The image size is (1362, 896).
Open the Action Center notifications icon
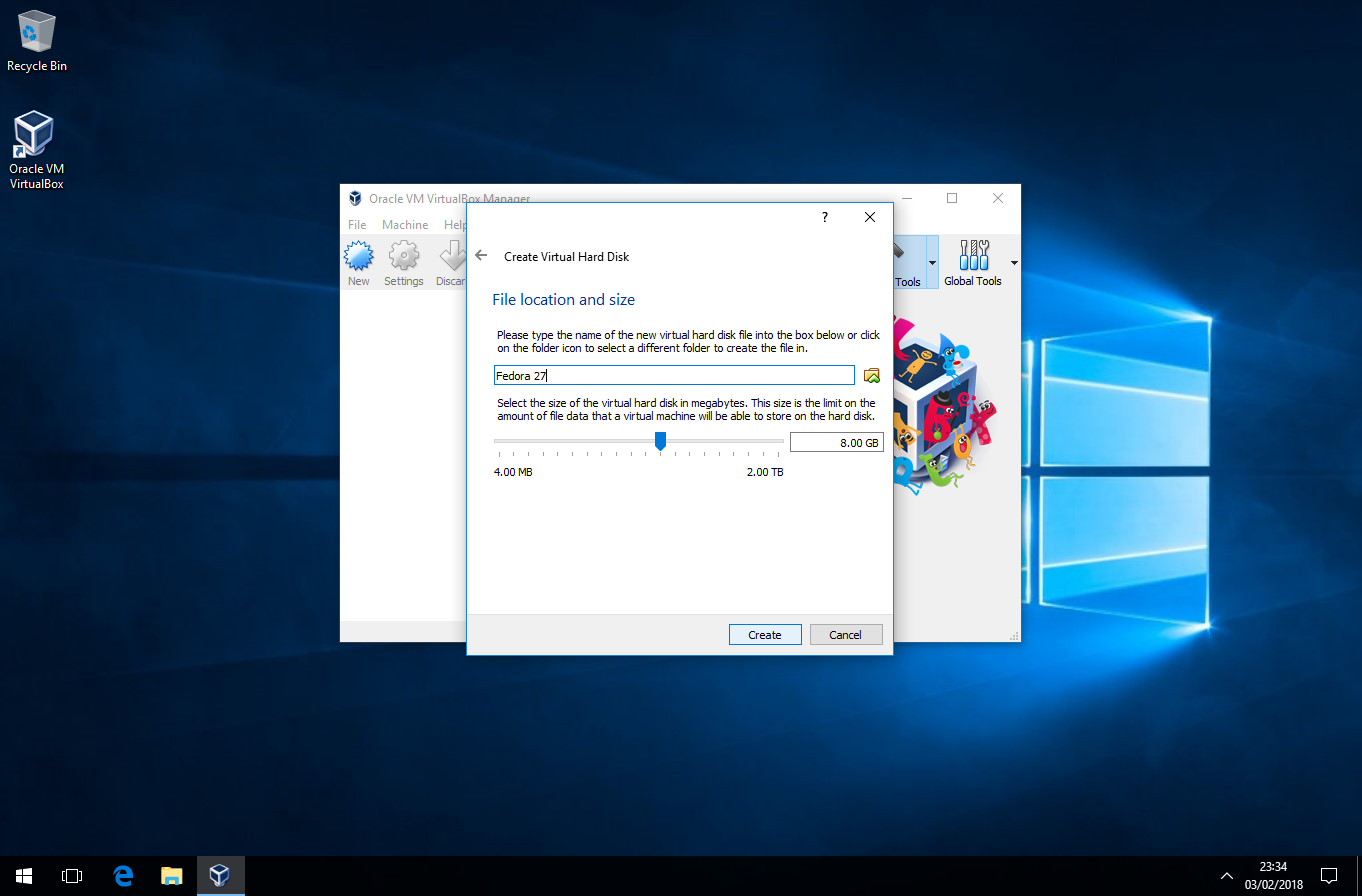click(1329, 876)
